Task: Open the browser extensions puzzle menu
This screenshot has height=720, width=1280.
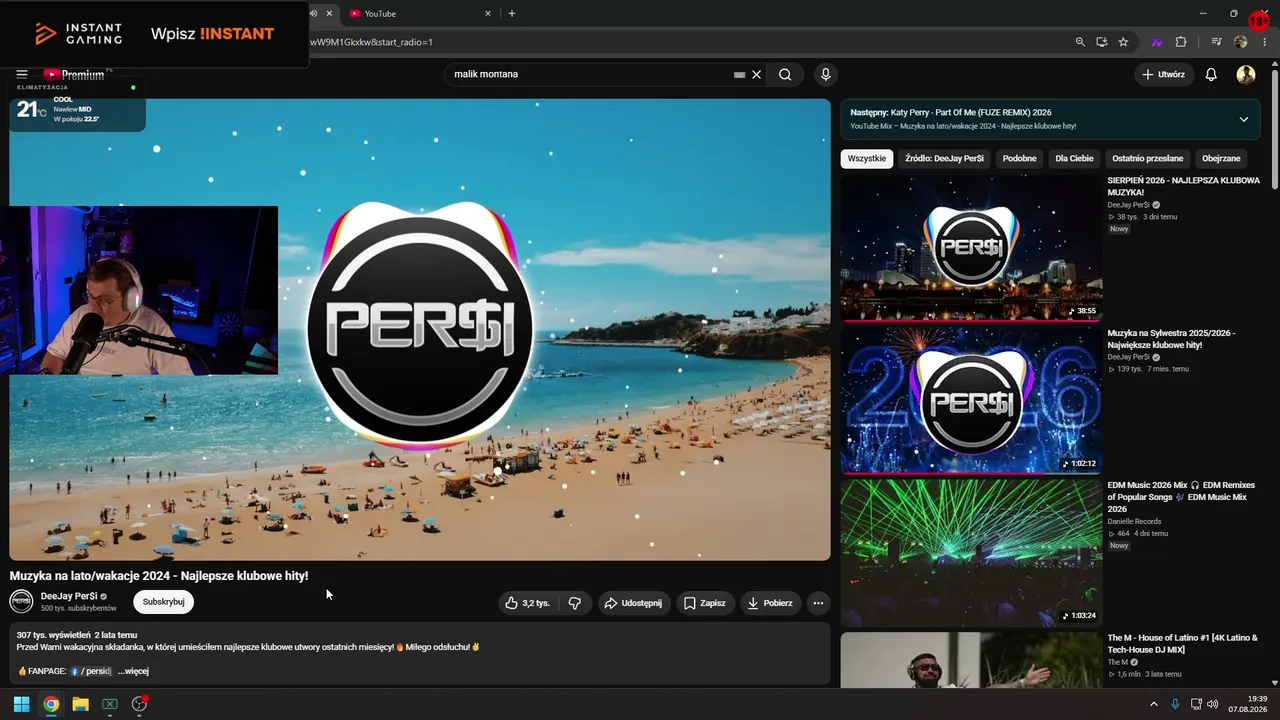Action: (1181, 42)
